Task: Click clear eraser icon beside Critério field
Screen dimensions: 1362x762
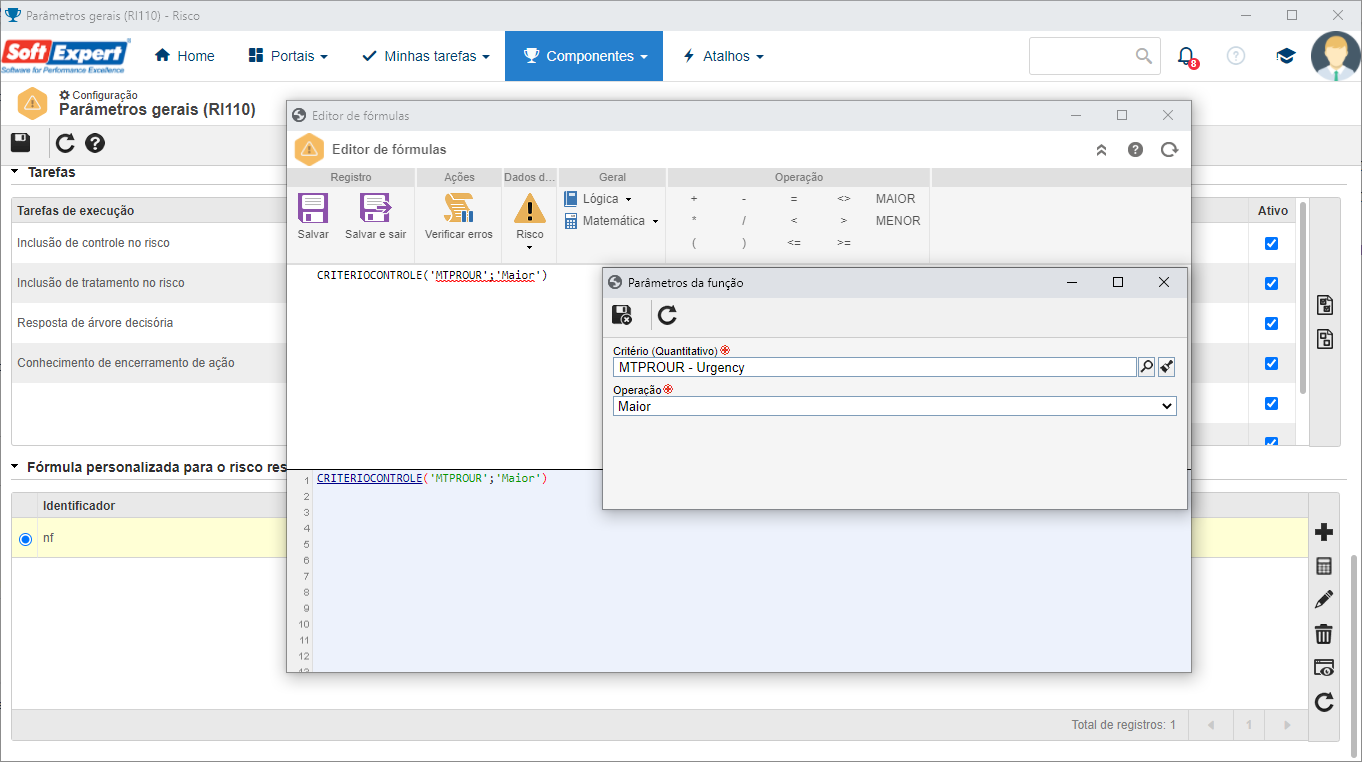Action: coord(1167,367)
